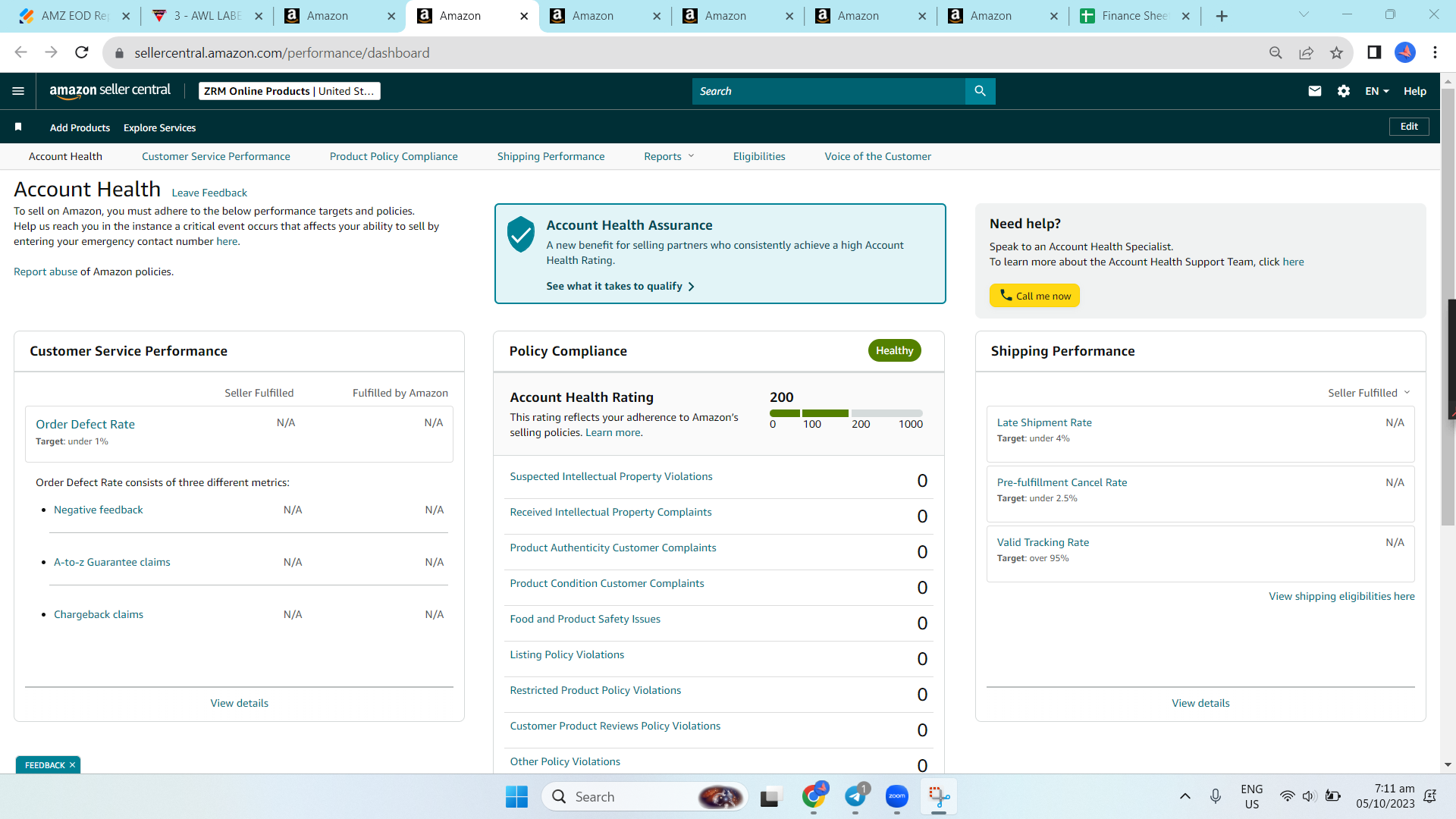
Task: Open Customer Service Performance tab
Action: (x=216, y=156)
